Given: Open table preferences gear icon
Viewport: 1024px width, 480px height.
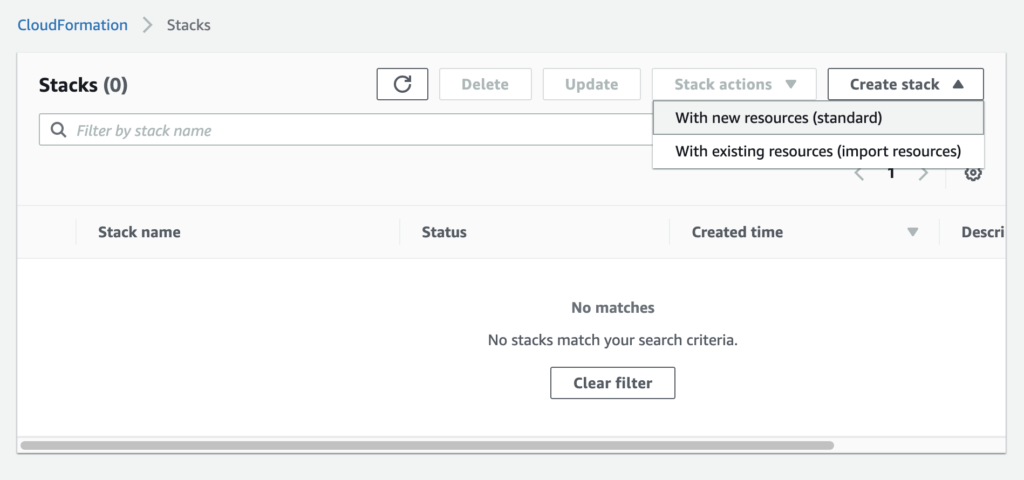Looking at the screenshot, I should point(973,174).
